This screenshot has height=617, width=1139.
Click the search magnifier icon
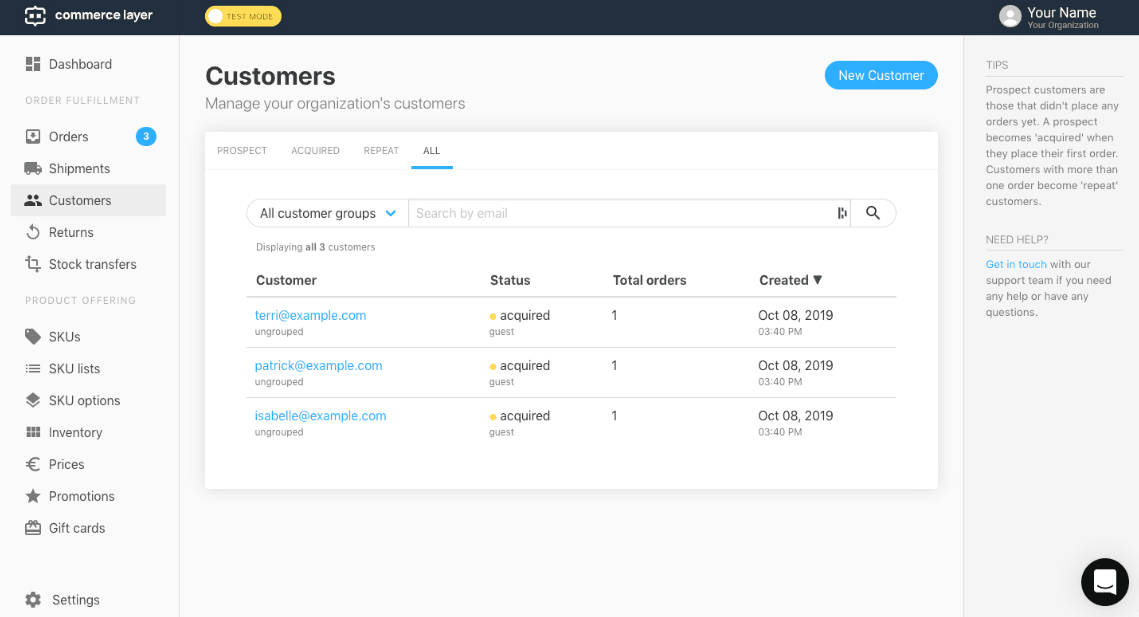pos(872,213)
